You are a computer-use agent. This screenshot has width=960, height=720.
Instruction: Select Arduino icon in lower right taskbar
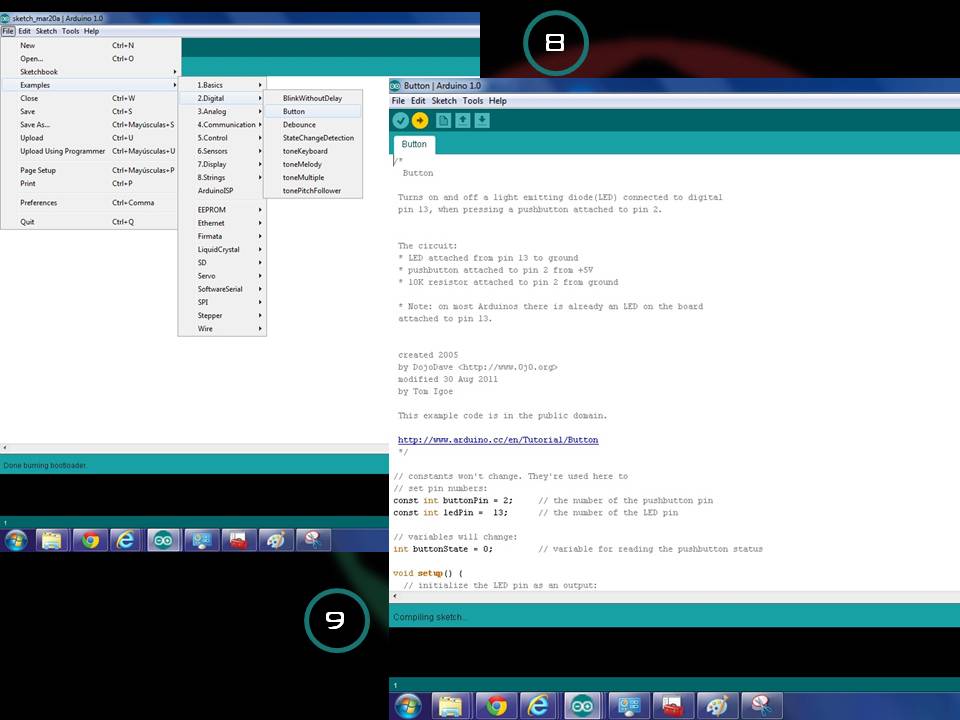[582, 706]
